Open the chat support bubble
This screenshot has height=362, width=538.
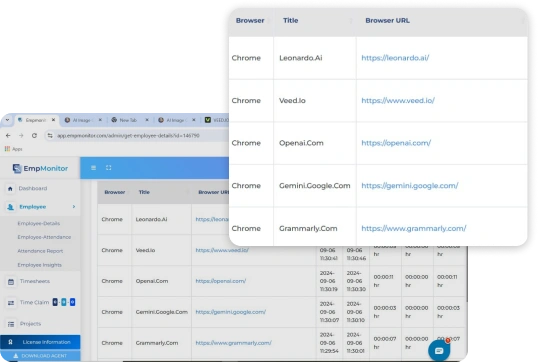tap(439, 350)
